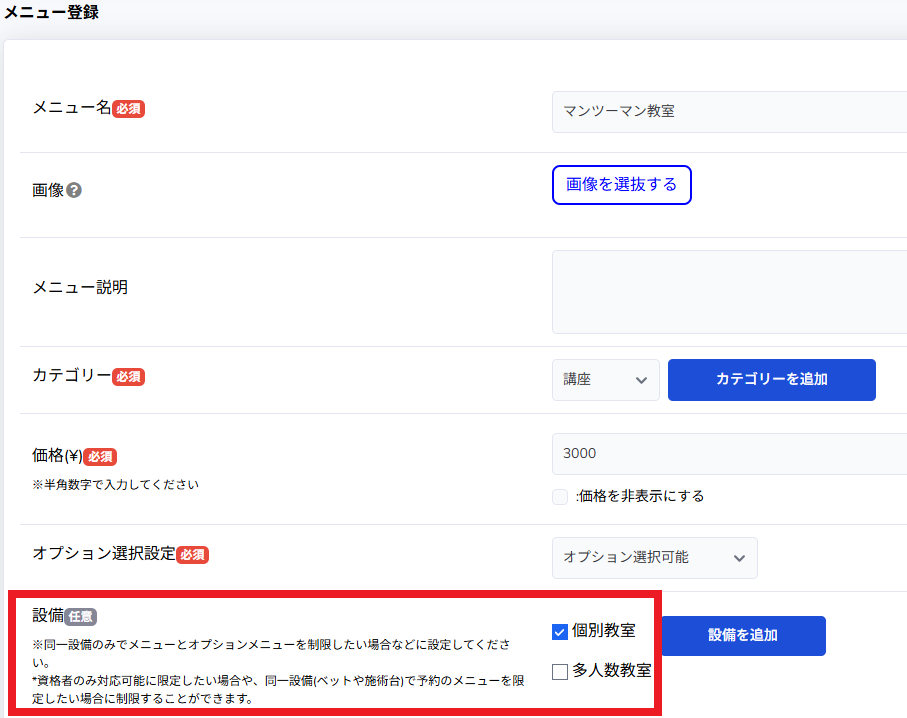Click the 任意 badge next to 設備

(x=81, y=616)
